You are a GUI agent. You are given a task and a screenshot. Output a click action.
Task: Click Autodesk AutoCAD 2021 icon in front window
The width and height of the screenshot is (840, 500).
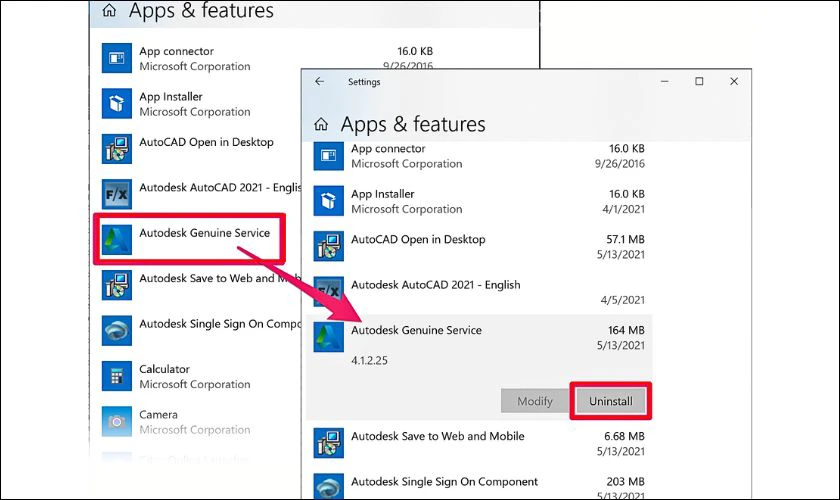(x=328, y=292)
